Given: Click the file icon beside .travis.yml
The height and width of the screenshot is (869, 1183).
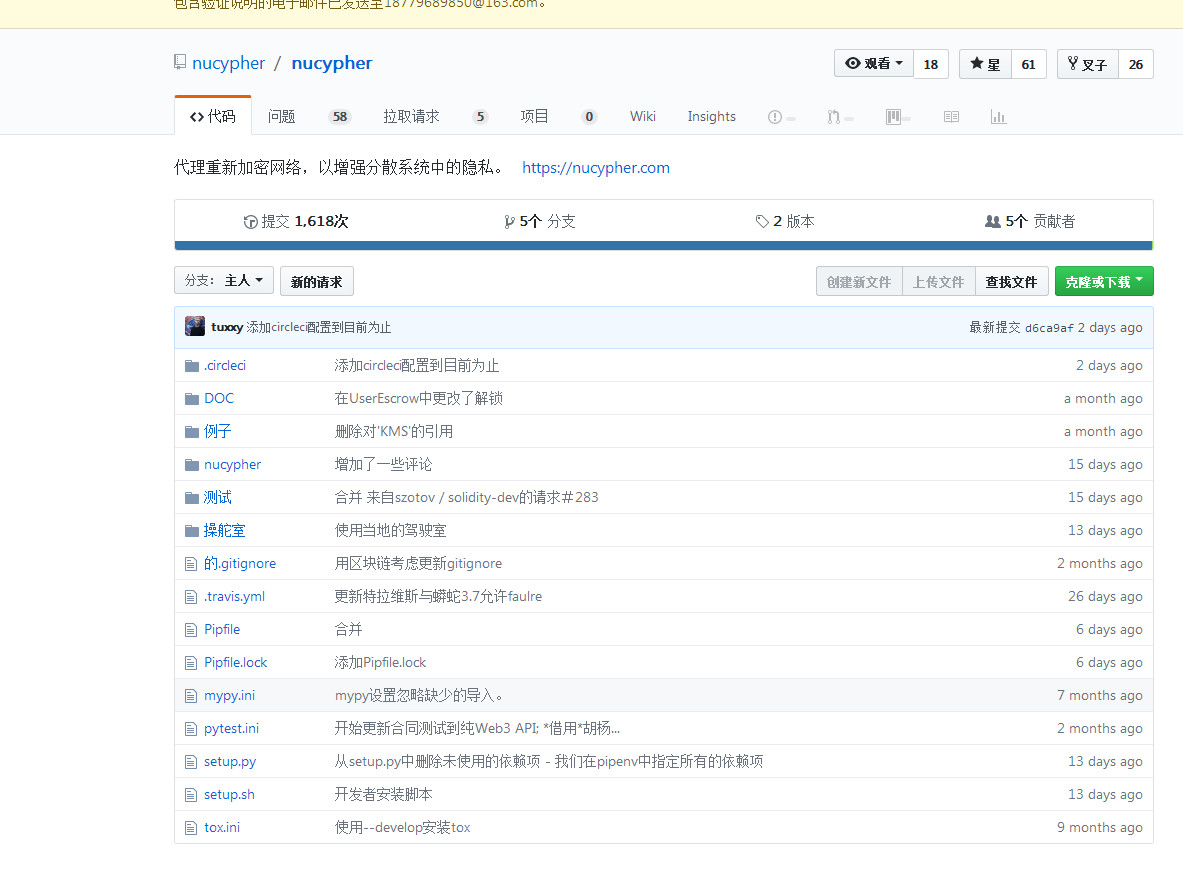Looking at the screenshot, I should click(191, 597).
